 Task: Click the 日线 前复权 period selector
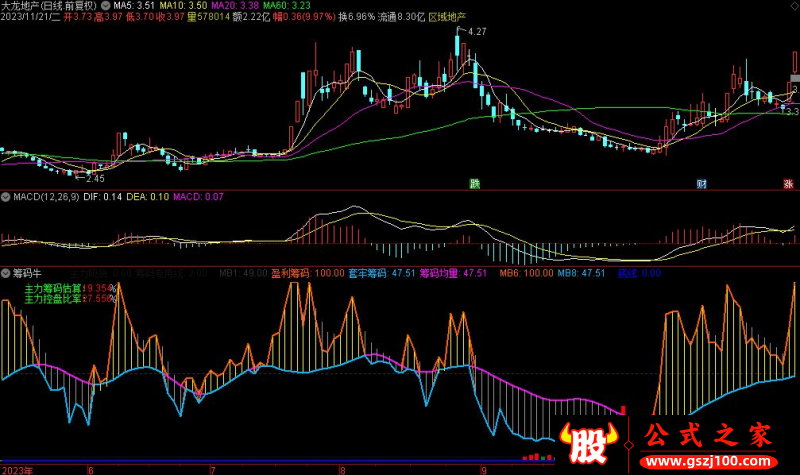pos(77,6)
